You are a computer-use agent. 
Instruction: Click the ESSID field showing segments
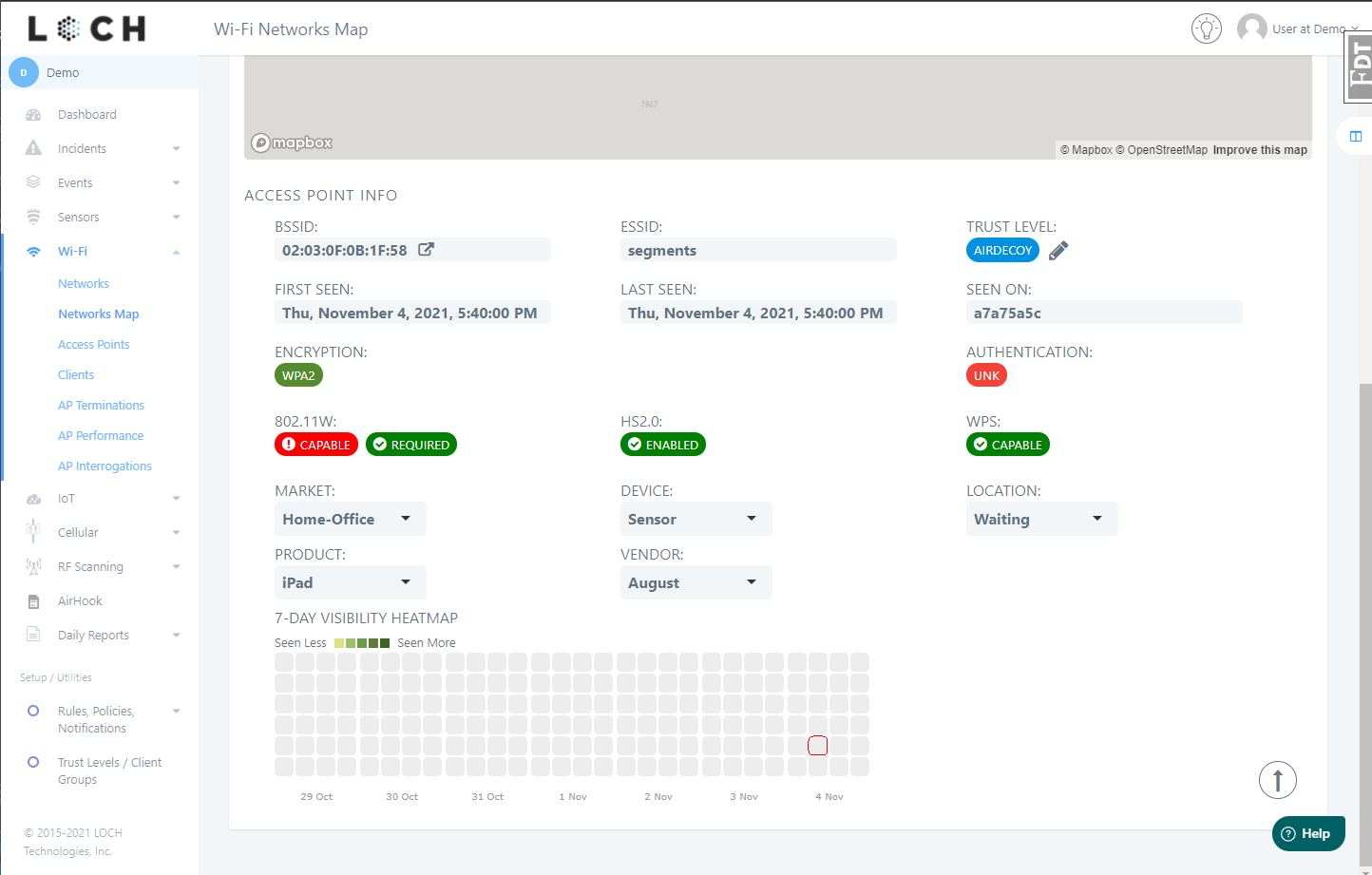tap(758, 250)
